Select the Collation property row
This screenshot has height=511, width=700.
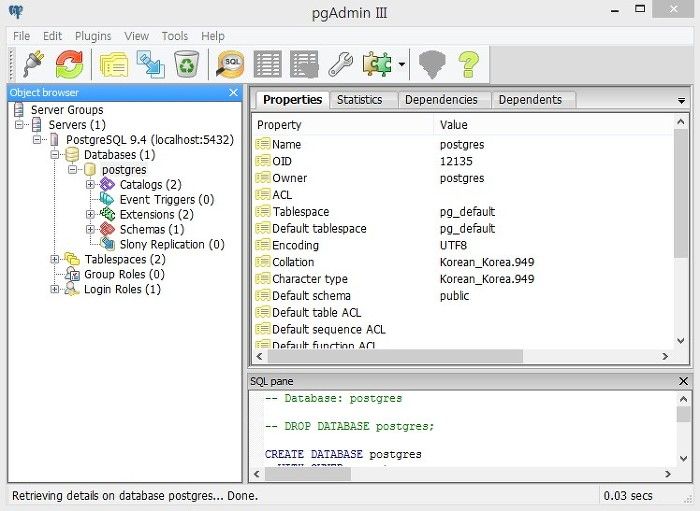tap(463, 262)
